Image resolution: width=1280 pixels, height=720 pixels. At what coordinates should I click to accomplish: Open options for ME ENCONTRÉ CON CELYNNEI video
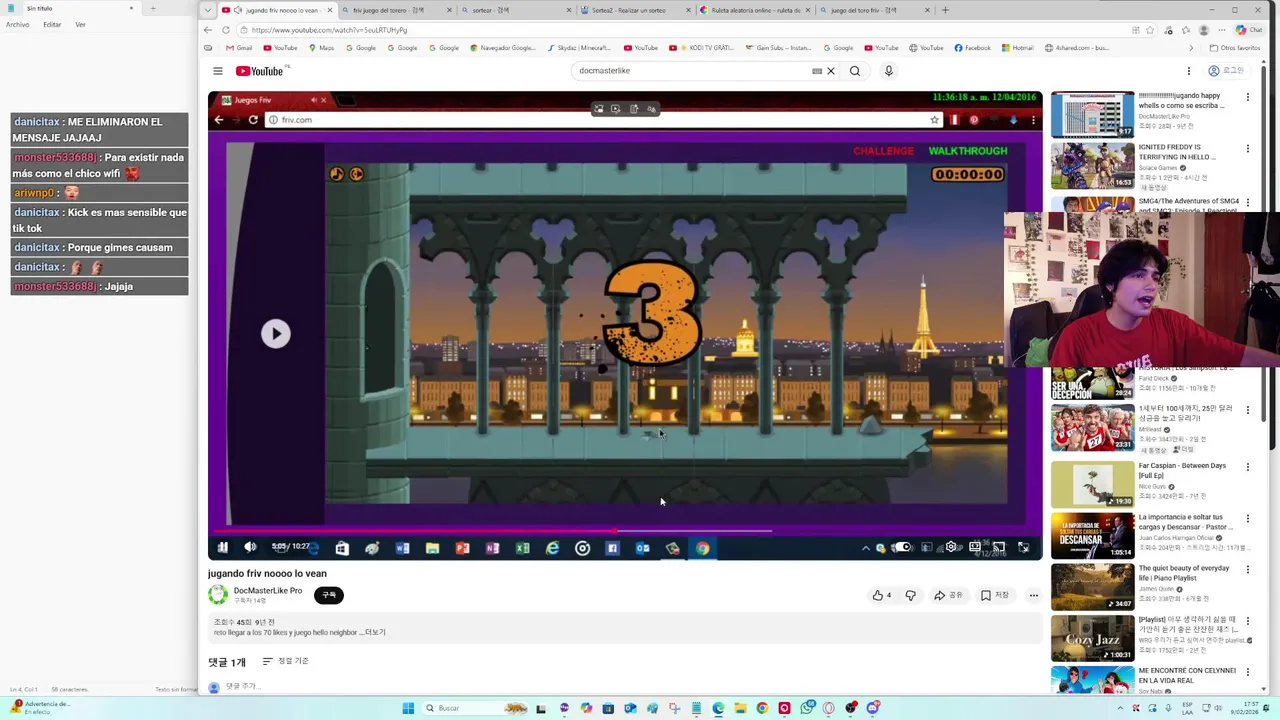coord(1247,671)
